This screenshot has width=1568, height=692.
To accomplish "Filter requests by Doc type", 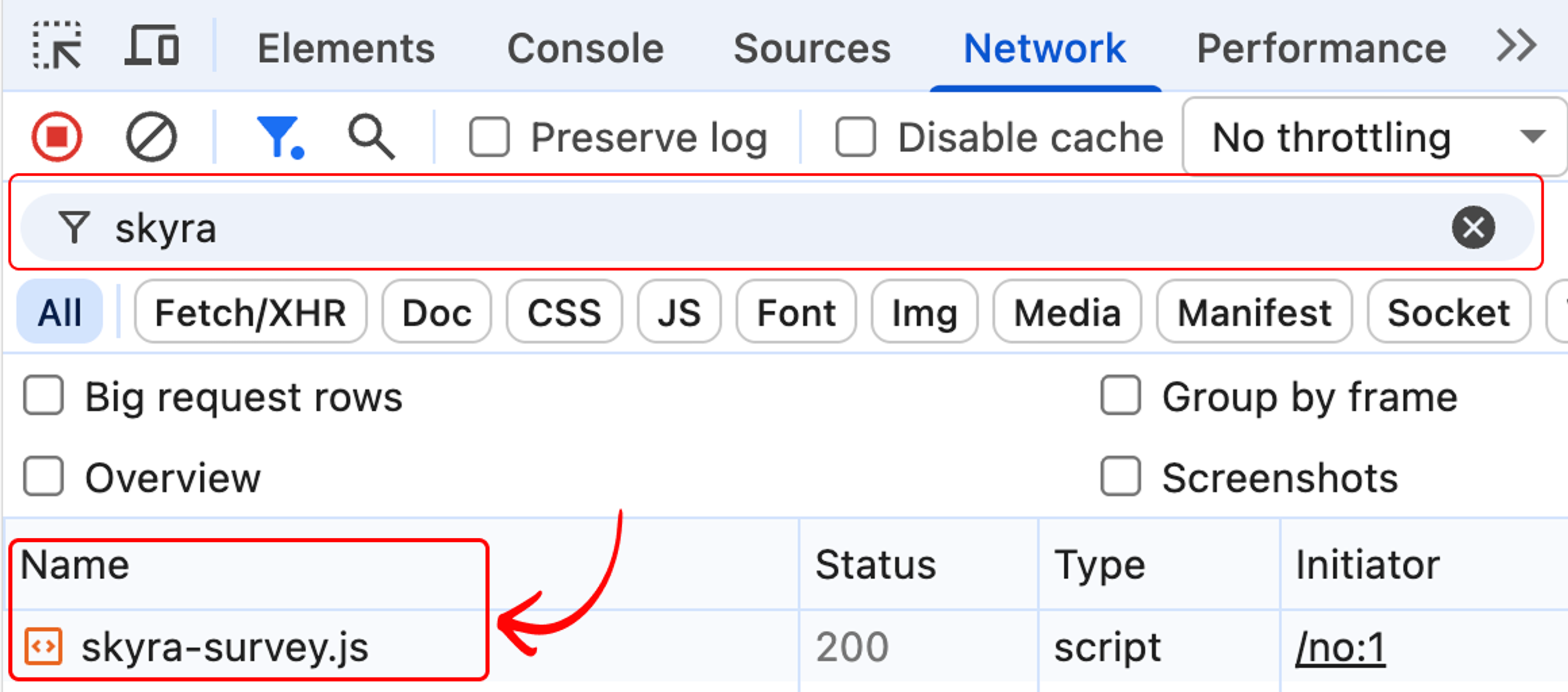I will point(437,312).
